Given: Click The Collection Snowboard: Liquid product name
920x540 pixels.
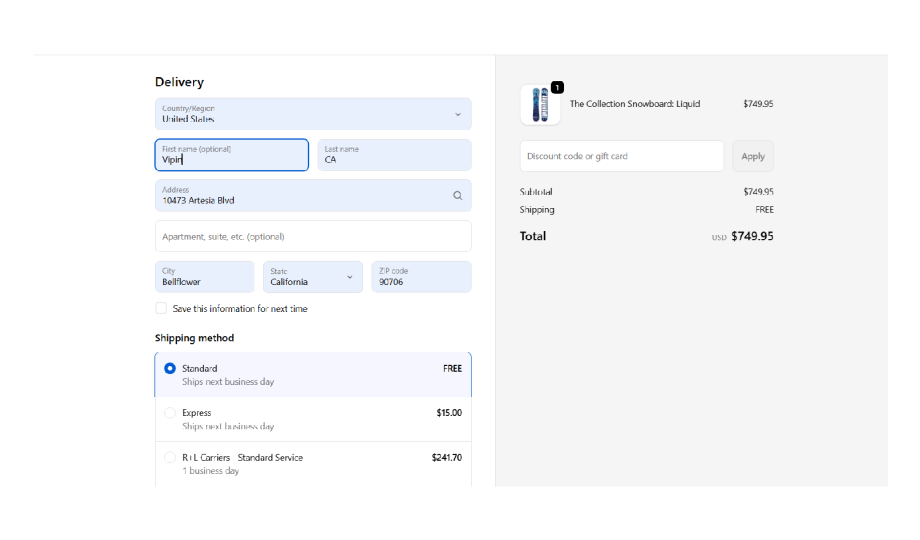Looking at the screenshot, I should (635, 104).
